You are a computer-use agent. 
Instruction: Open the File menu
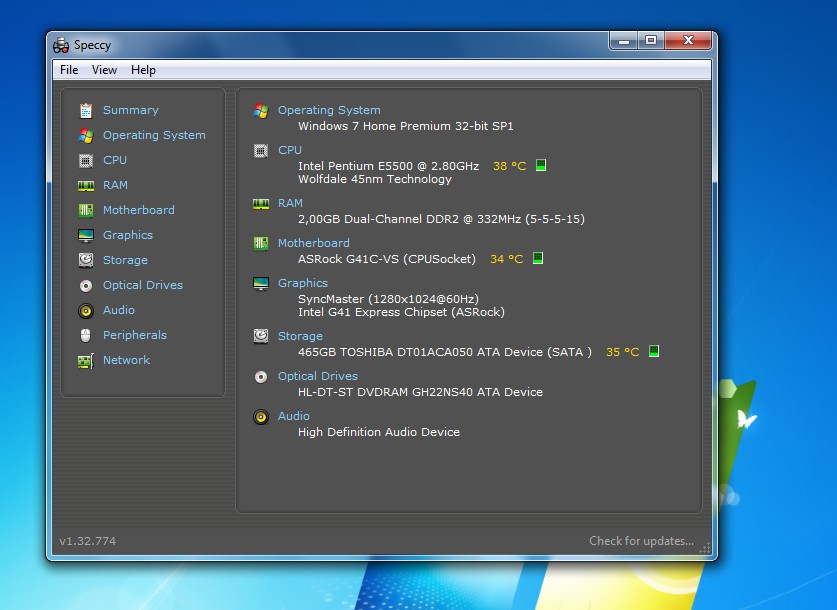coord(69,70)
